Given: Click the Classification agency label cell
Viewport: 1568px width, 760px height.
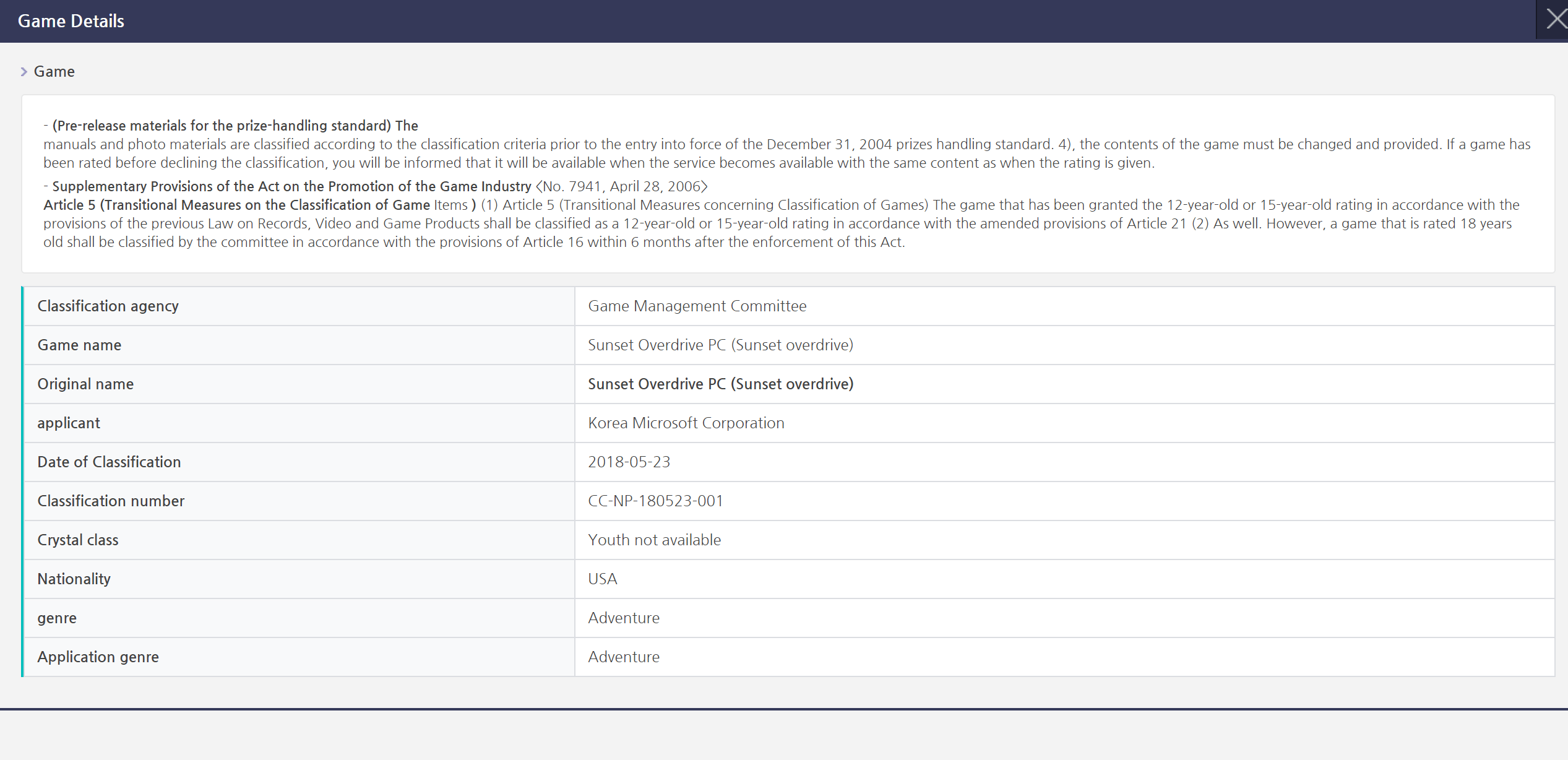Looking at the screenshot, I should click(x=108, y=306).
